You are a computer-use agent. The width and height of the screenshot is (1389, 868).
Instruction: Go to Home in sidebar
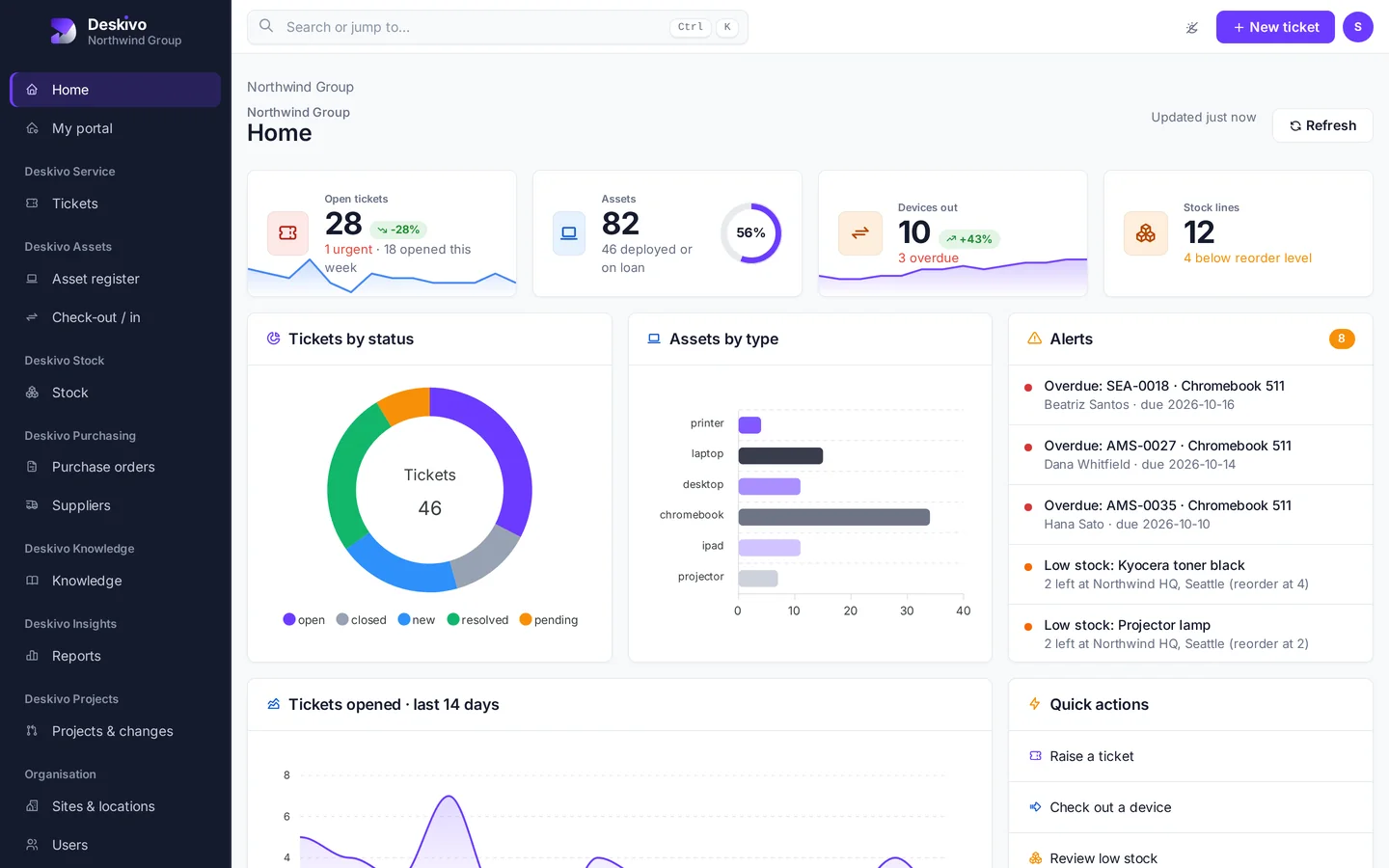click(x=116, y=90)
